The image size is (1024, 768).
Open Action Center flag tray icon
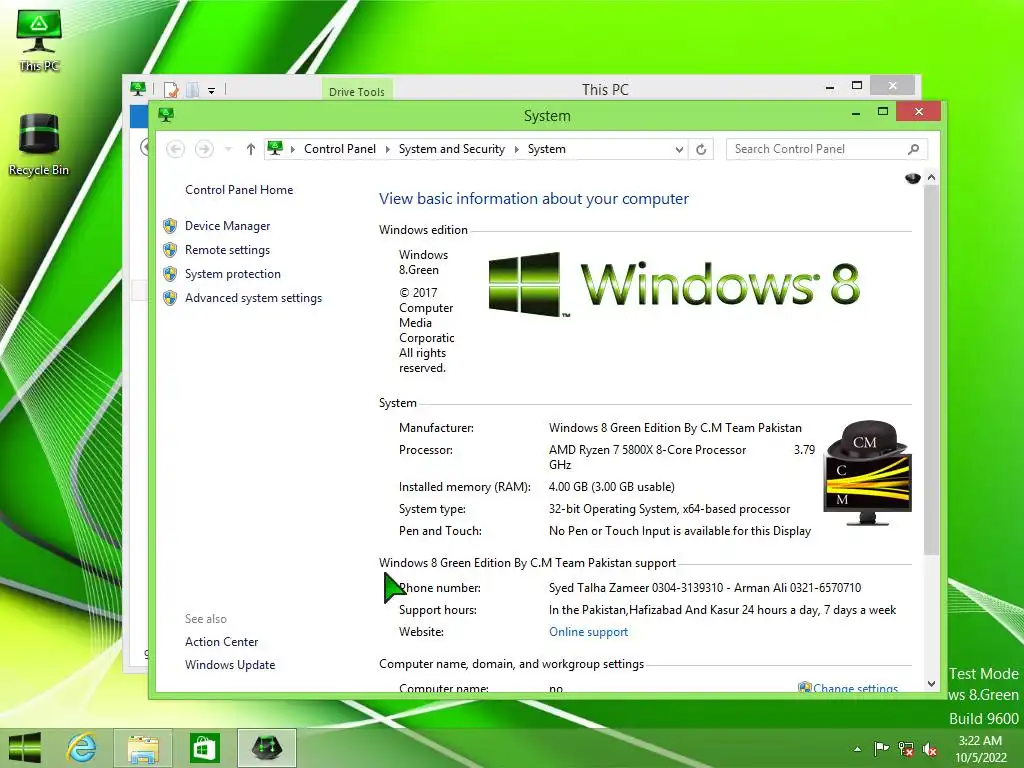(x=881, y=748)
